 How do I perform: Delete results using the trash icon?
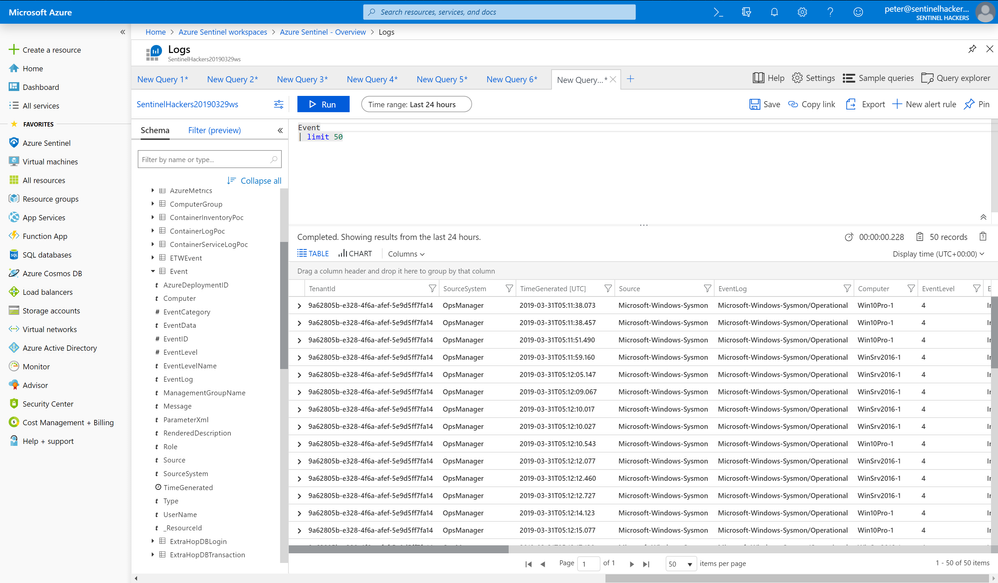[x=983, y=237]
